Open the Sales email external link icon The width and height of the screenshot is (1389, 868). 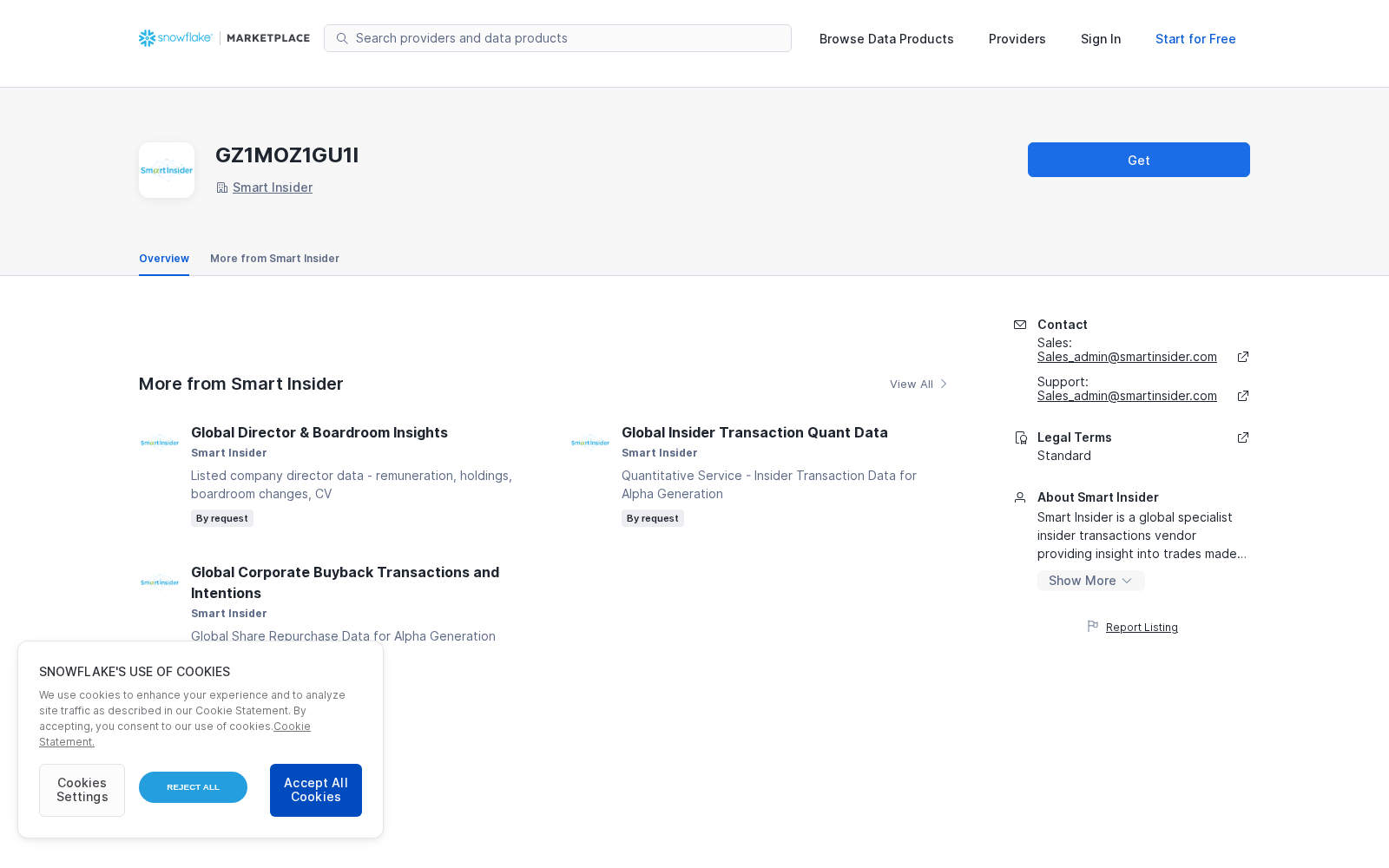coord(1243,357)
